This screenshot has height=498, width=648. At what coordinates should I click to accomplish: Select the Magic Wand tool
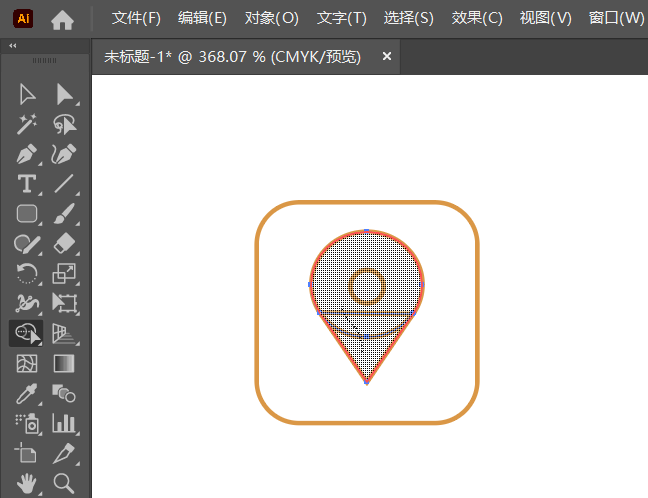pyautogui.click(x=27, y=124)
